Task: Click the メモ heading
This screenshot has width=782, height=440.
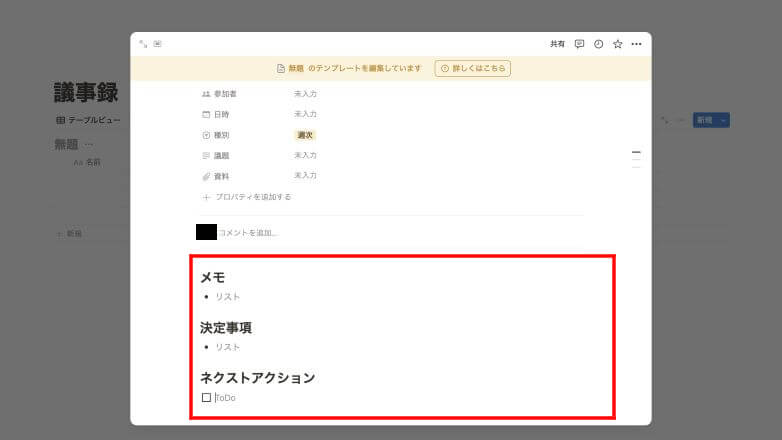Action: 213,277
